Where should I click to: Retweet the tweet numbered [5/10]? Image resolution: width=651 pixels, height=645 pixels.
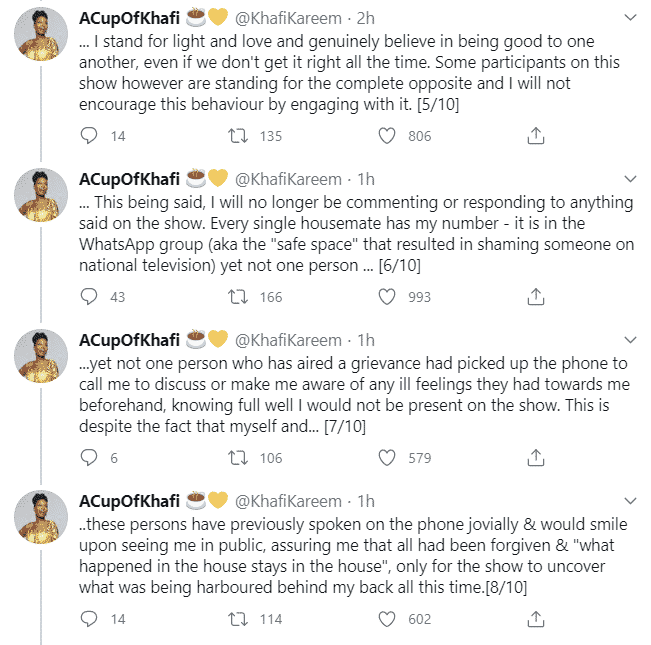coord(239,135)
